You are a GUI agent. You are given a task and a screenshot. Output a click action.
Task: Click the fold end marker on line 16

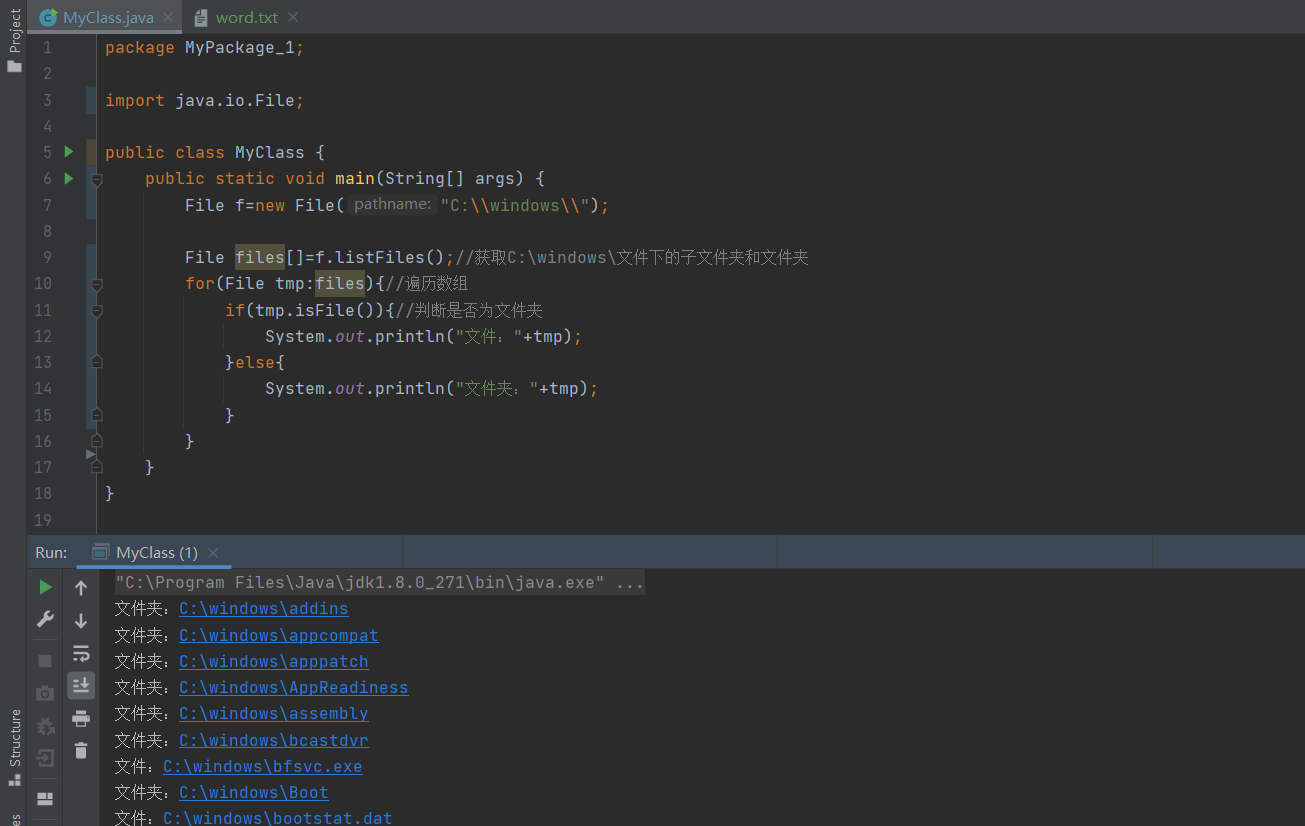coord(97,440)
